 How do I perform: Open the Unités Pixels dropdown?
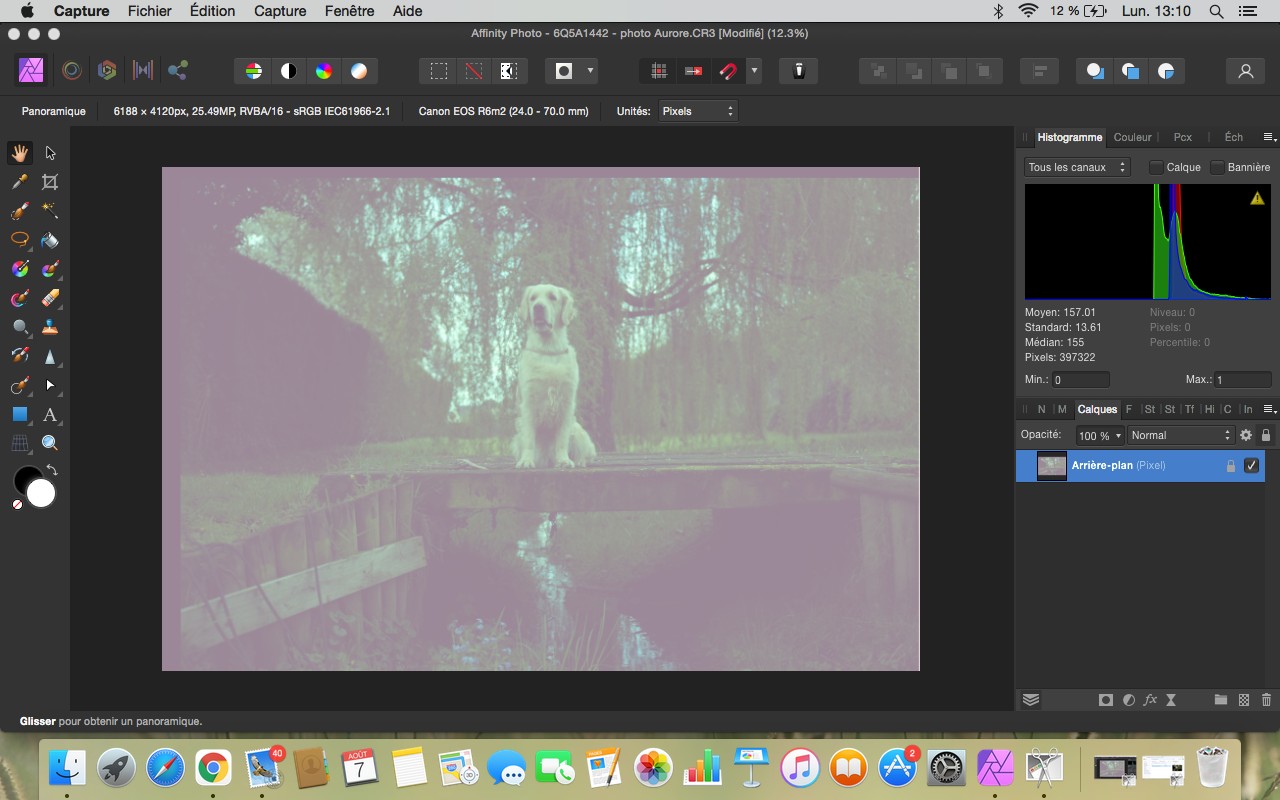point(698,111)
